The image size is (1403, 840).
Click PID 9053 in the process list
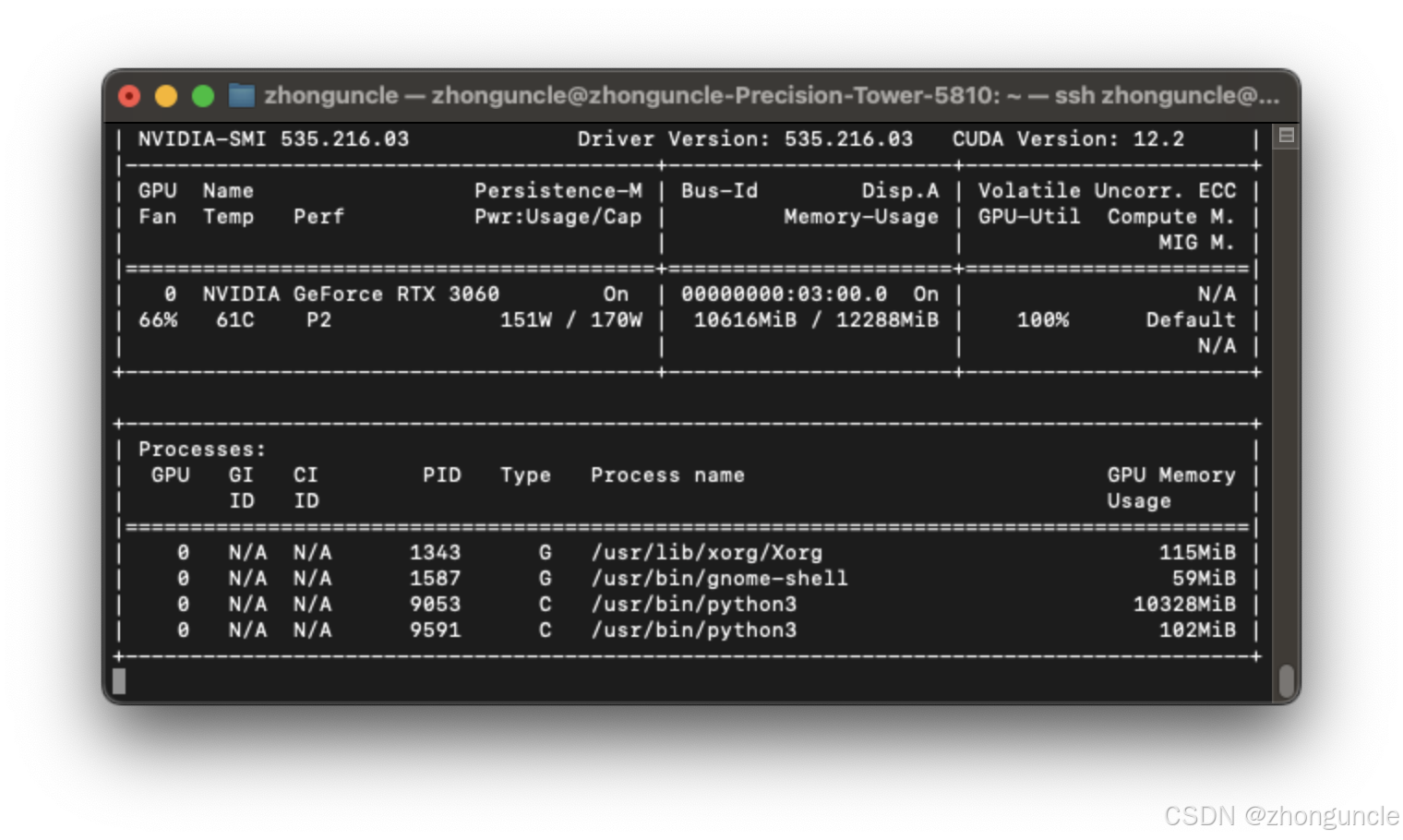435,605
